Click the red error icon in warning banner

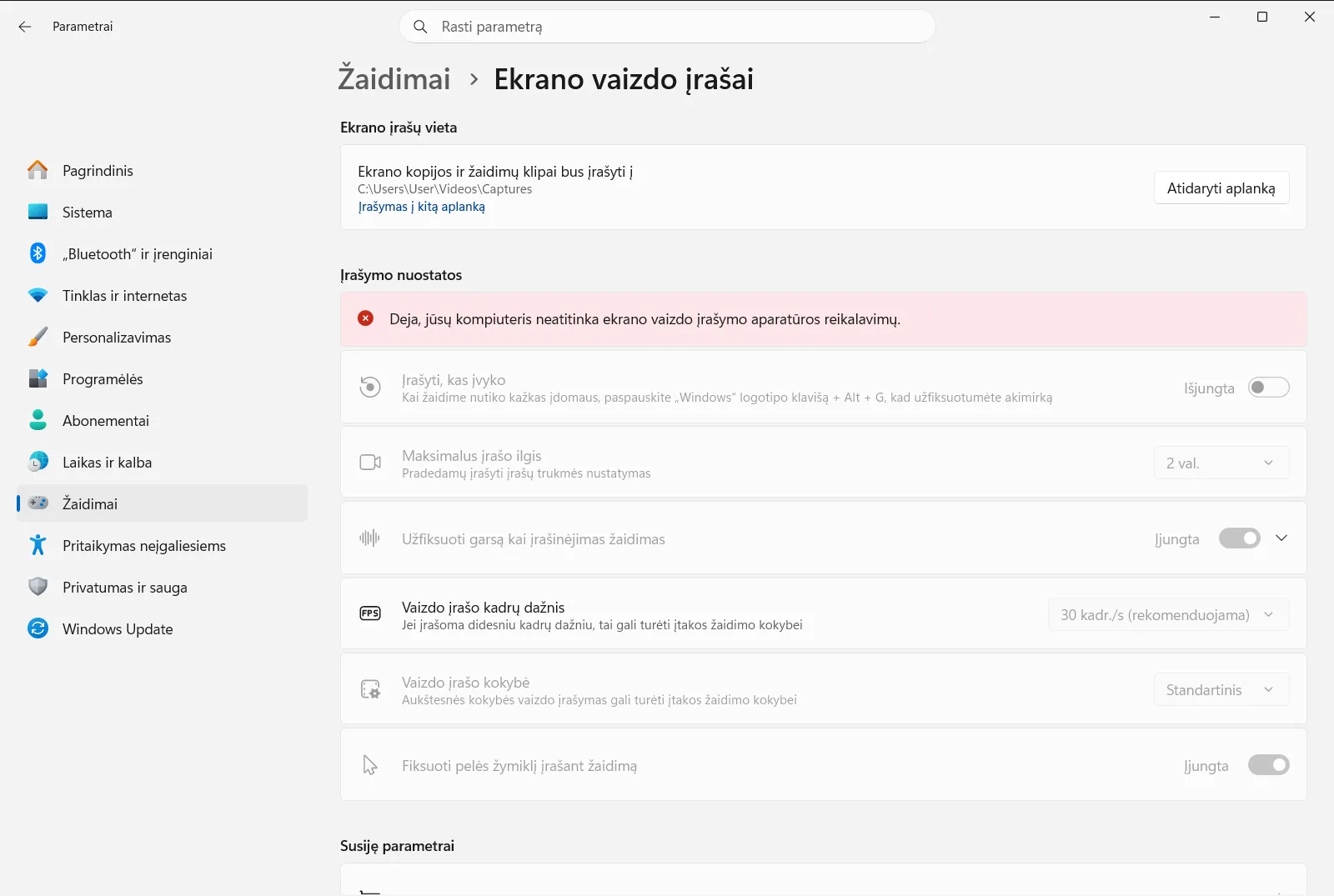(x=365, y=318)
